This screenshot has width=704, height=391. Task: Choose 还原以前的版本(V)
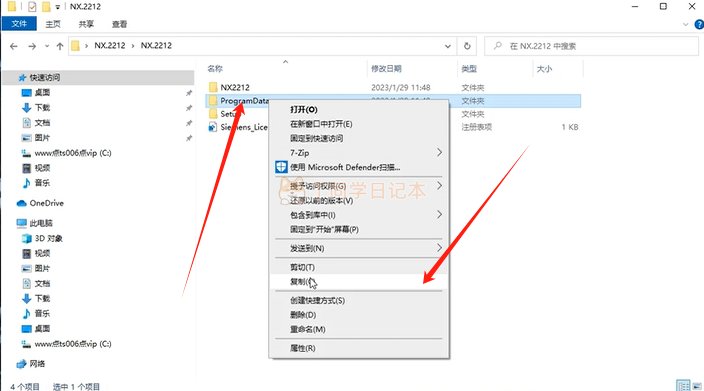359,200
